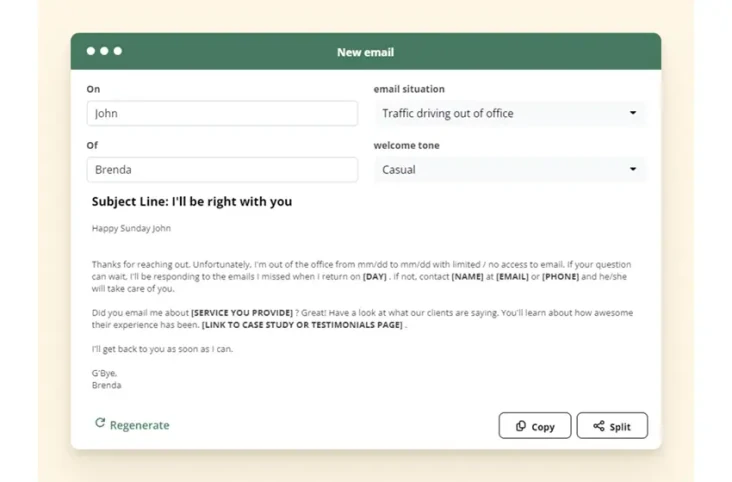Click the Brenda signature text
The width and height of the screenshot is (732, 482).
(x=106, y=385)
